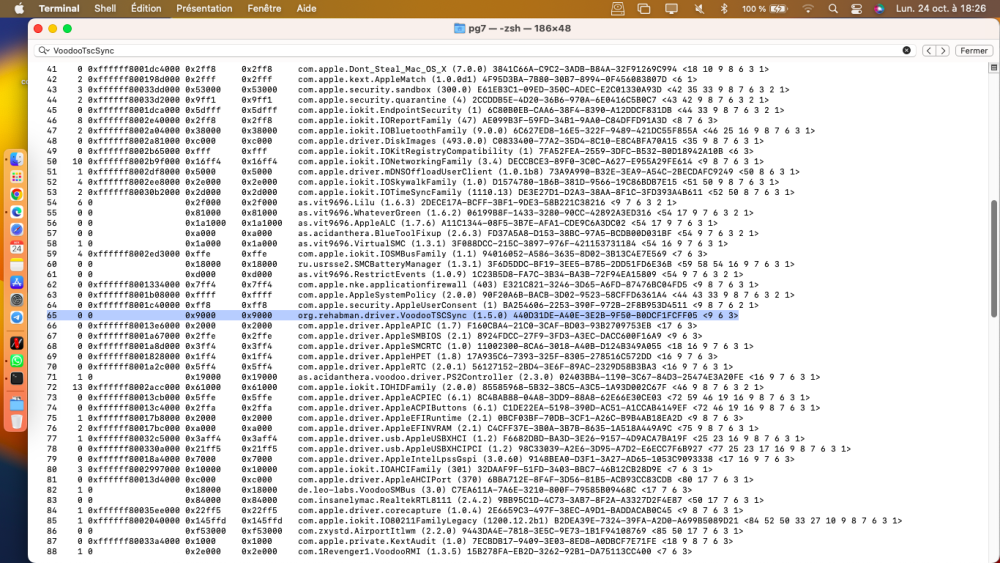Click the as.vit9696.AppleALC (1.7.6) line
This screenshot has height=563, width=1000.
(x=382, y=223)
